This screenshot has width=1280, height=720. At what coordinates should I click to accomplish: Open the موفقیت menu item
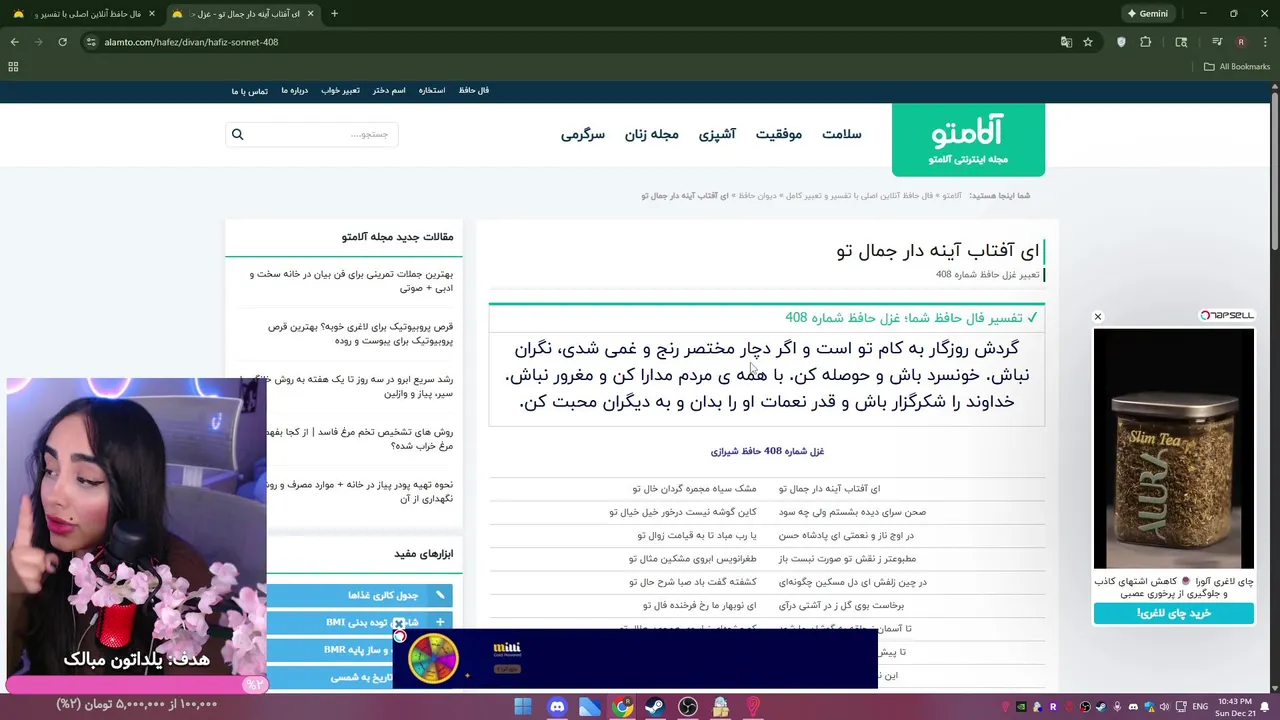[778, 134]
